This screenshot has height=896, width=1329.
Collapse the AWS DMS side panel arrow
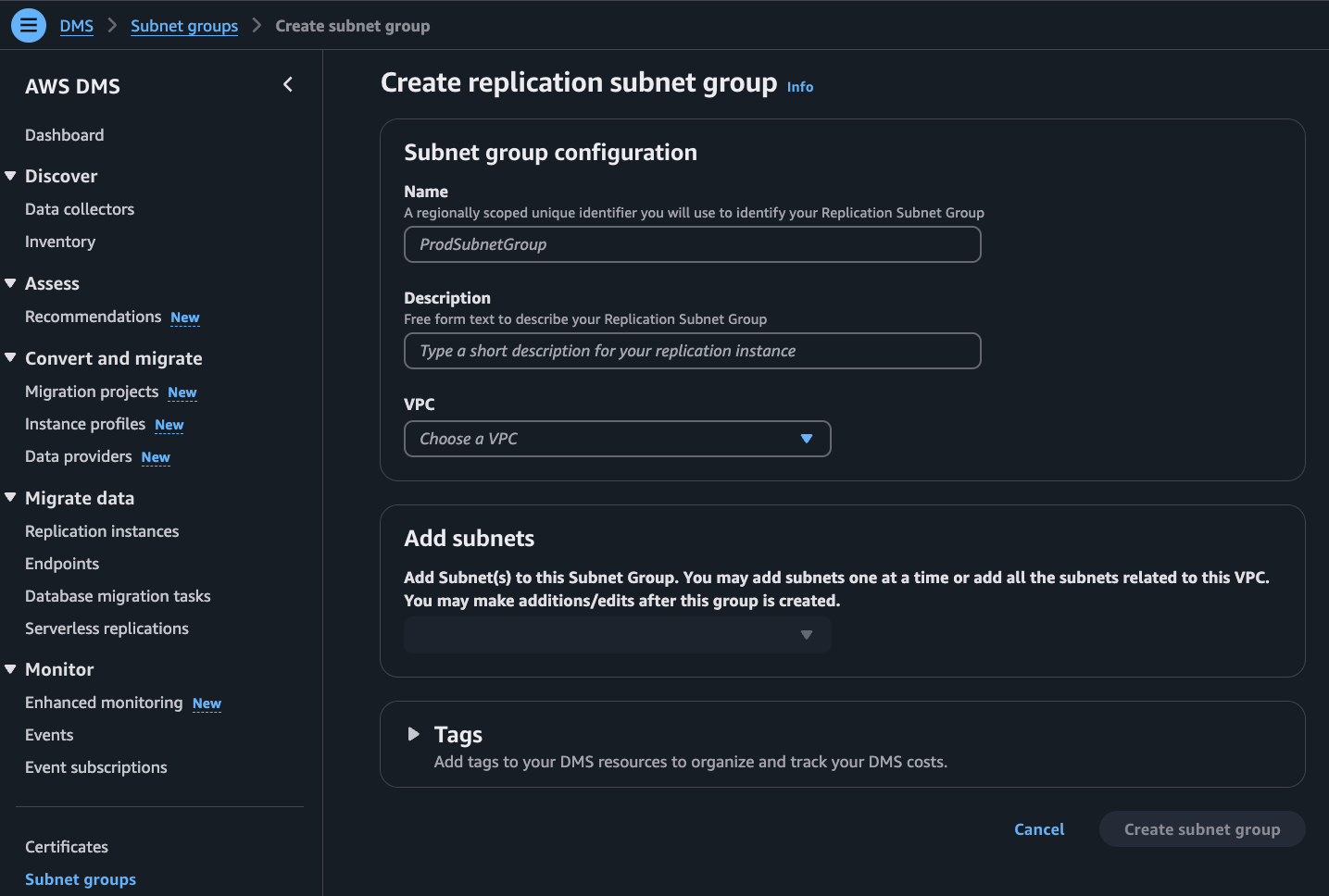pyautogui.click(x=288, y=85)
